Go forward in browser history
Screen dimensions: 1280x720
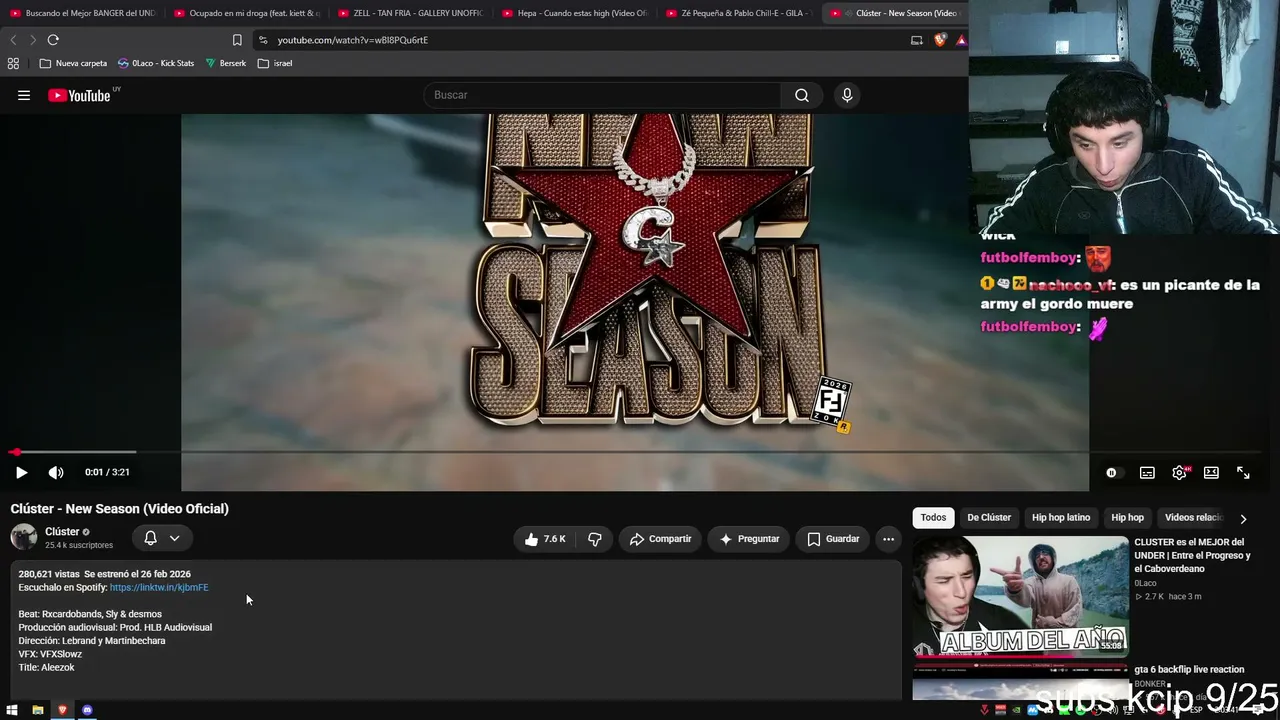point(32,40)
